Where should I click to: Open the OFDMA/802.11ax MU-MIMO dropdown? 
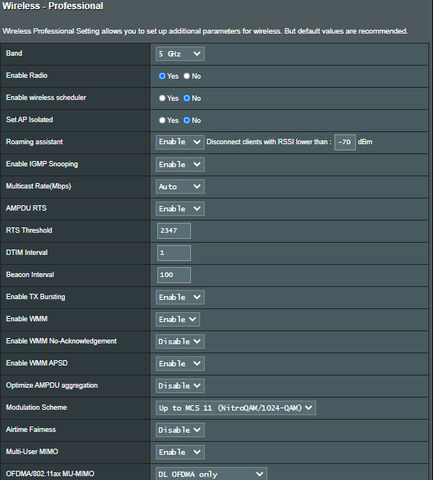(211, 474)
